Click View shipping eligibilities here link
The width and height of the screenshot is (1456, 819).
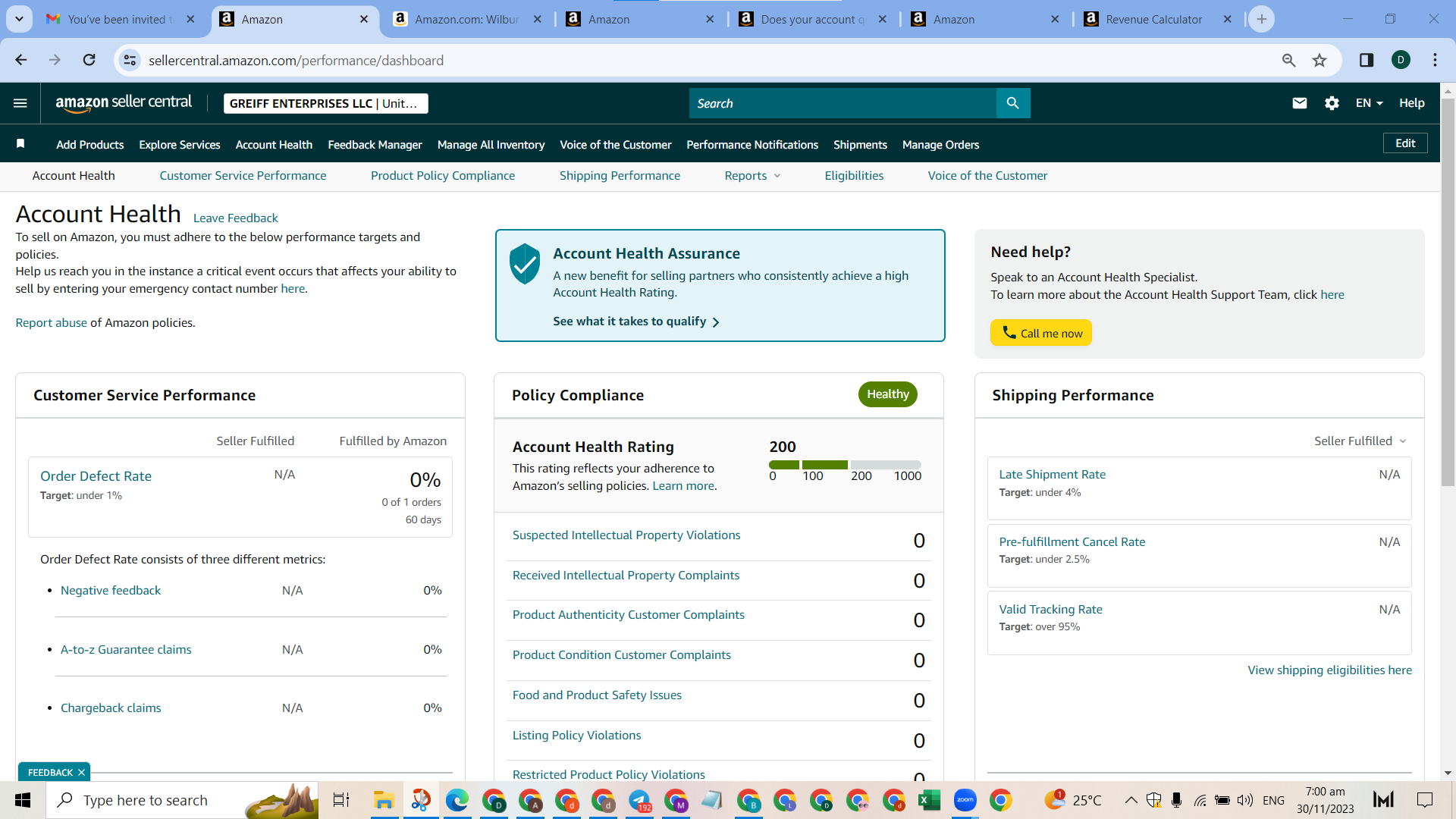(x=1329, y=670)
